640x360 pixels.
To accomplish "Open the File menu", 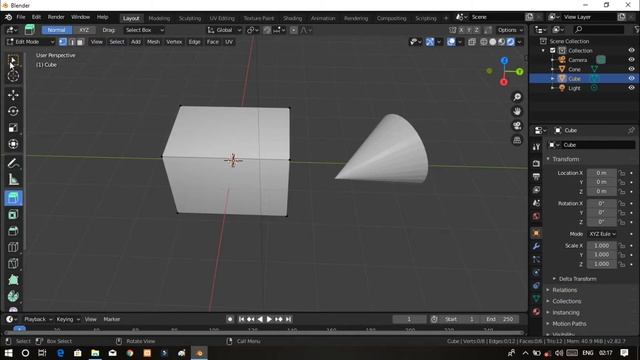I will [x=21, y=17].
